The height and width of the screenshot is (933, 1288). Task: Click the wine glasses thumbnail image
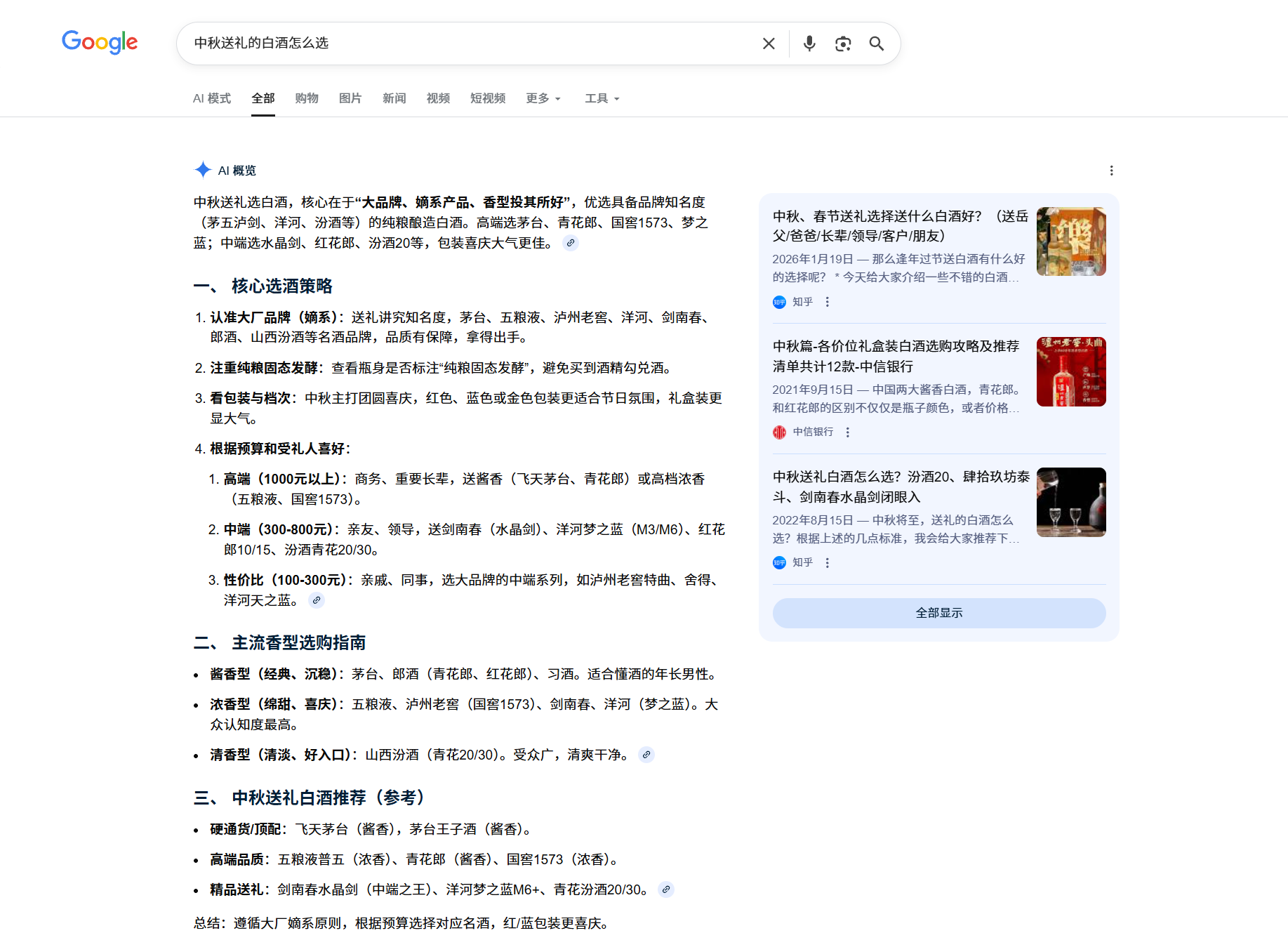(1071, 502)
